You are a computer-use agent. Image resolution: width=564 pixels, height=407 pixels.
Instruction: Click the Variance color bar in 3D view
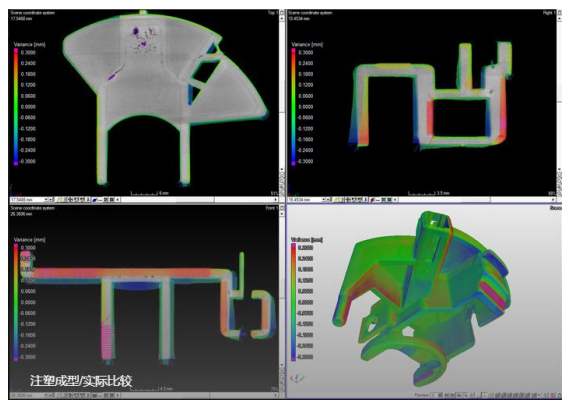(x=294, y=302)
